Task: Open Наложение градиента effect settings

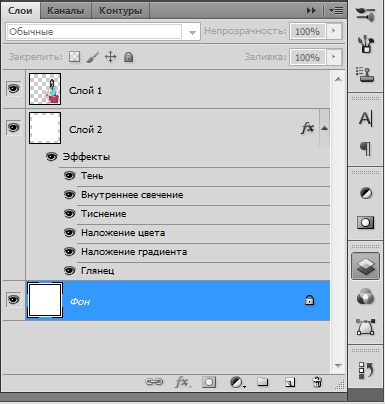Action: (x=134, y=252)
